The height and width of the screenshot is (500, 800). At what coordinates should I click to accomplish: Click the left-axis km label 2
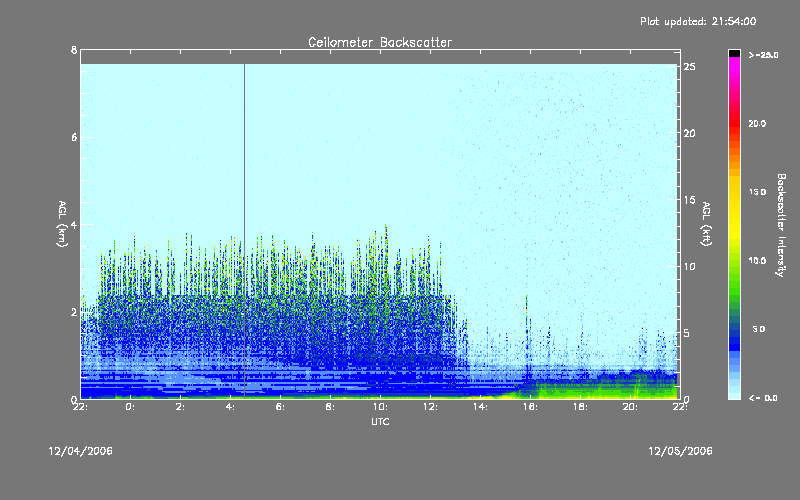point(74,312)
